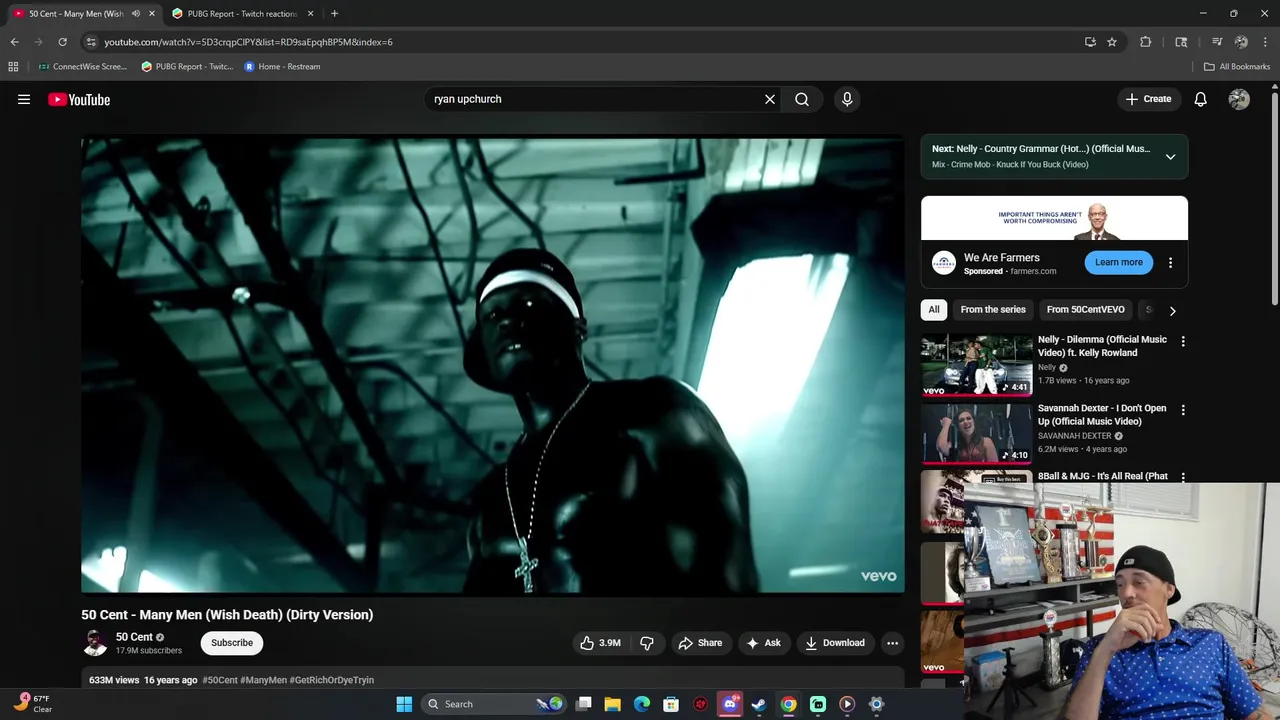Open the YouTube guide hamburger menu
Screen dimensions: 1280x720
(x=24, y=99)
